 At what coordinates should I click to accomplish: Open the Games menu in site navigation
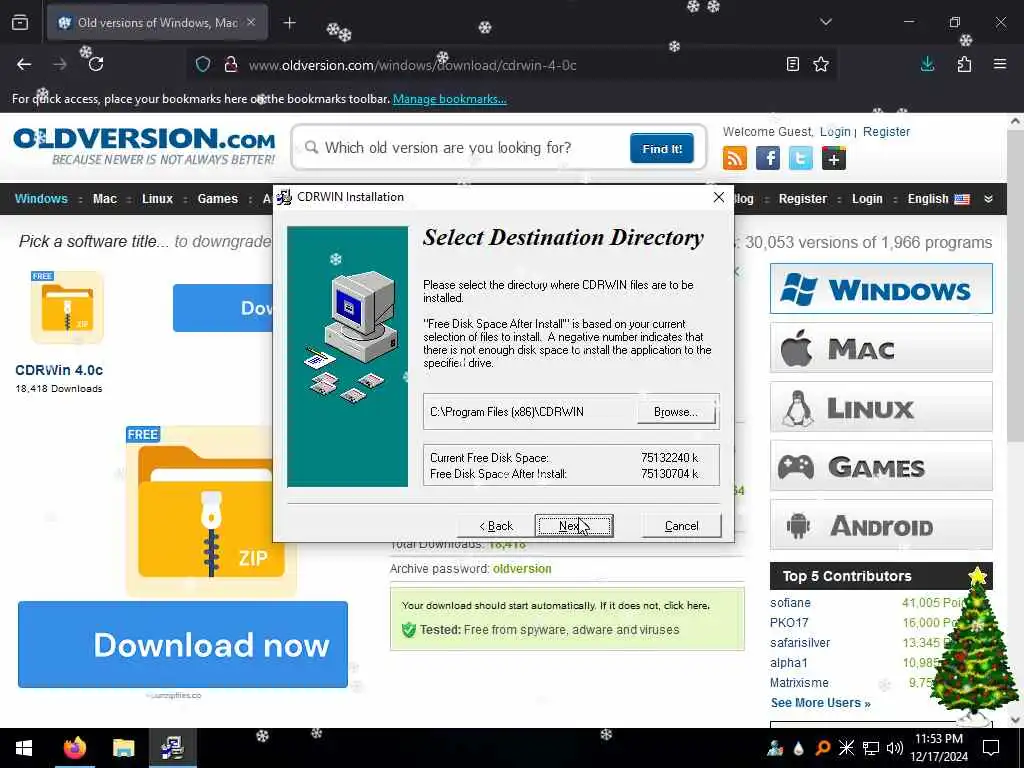(x=217, y=199)
